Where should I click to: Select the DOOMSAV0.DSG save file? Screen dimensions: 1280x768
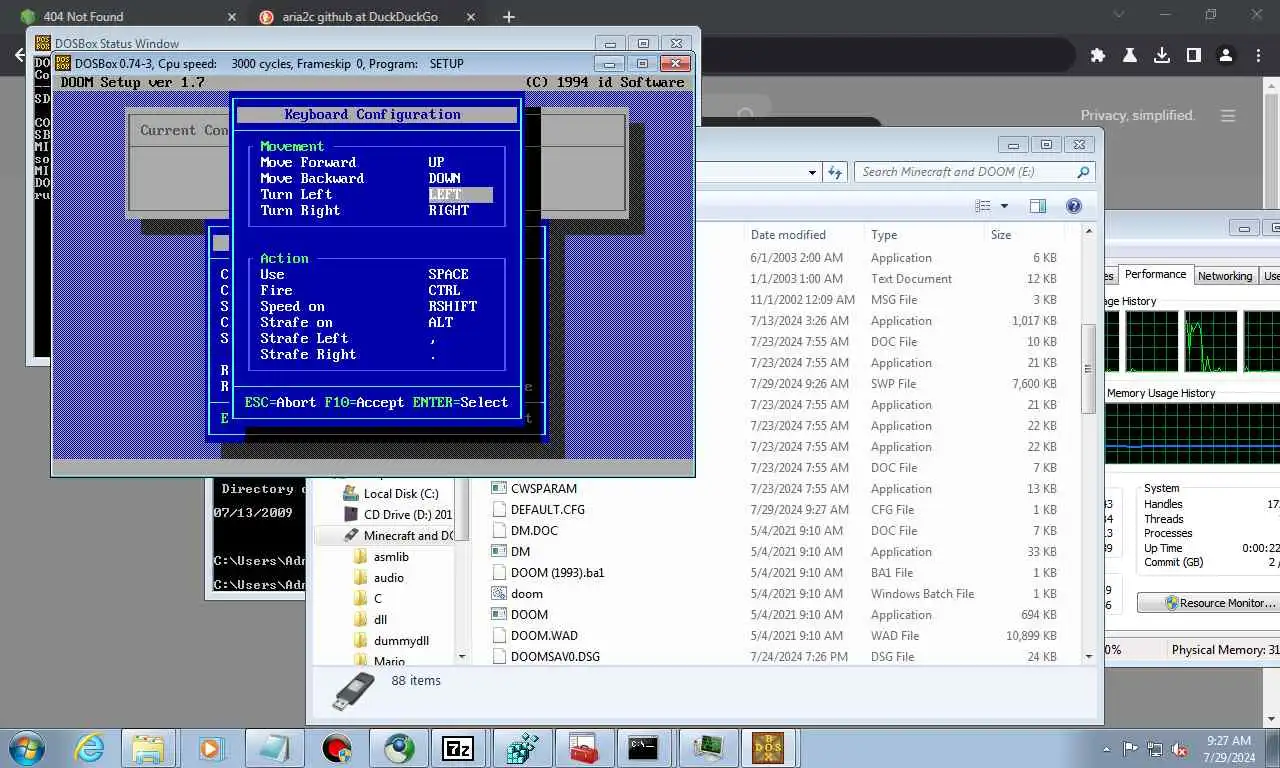pyautogui.click(x=555, y=657)
